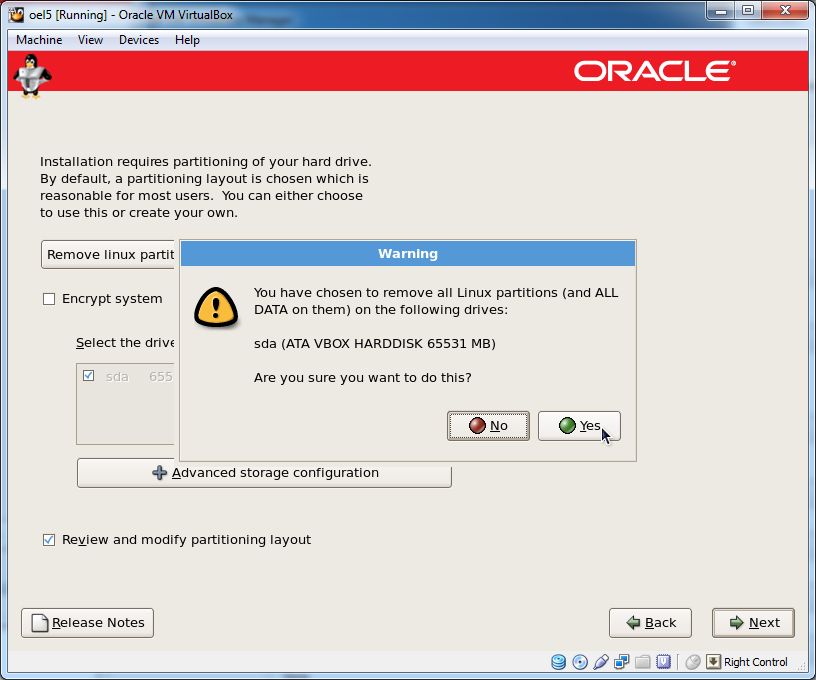Click 'Are you sure you want to do this?' text
816x680 pixels.
click(x=363, y=378)
